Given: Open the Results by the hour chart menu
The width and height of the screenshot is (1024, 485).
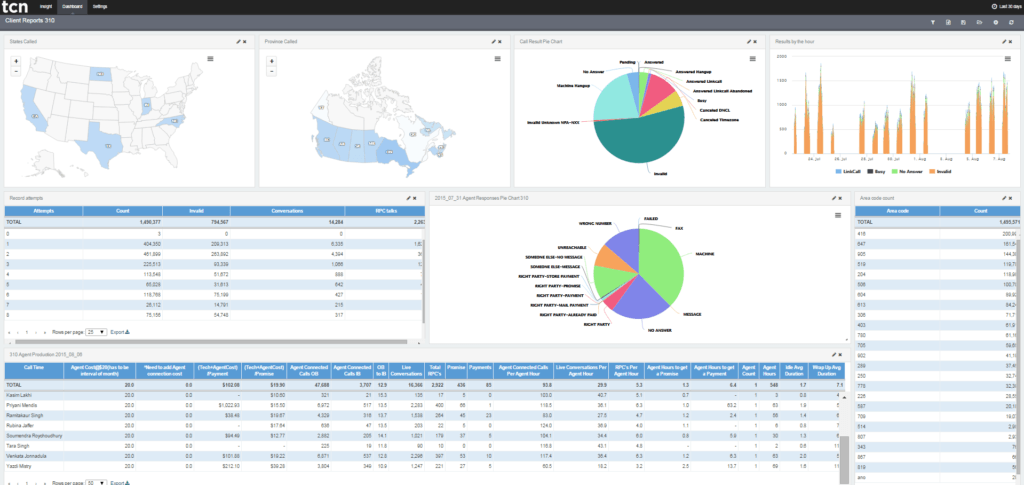Looking at the screenshot, I should click(1008, 59).
